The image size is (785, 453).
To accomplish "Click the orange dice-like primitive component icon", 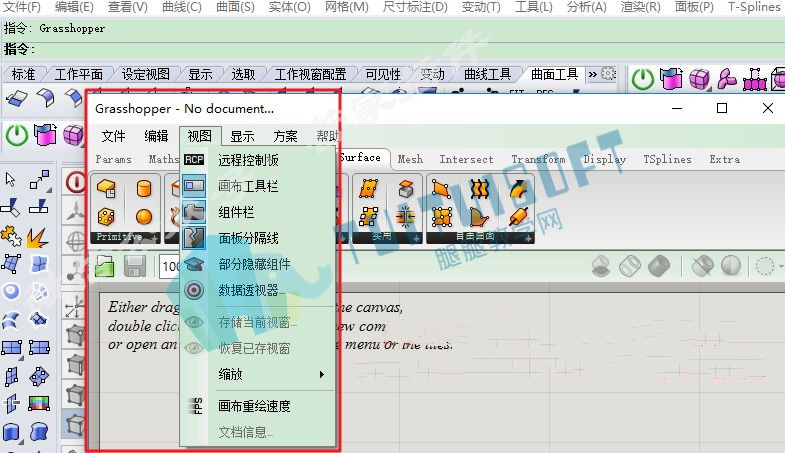I will click(106, 217).
